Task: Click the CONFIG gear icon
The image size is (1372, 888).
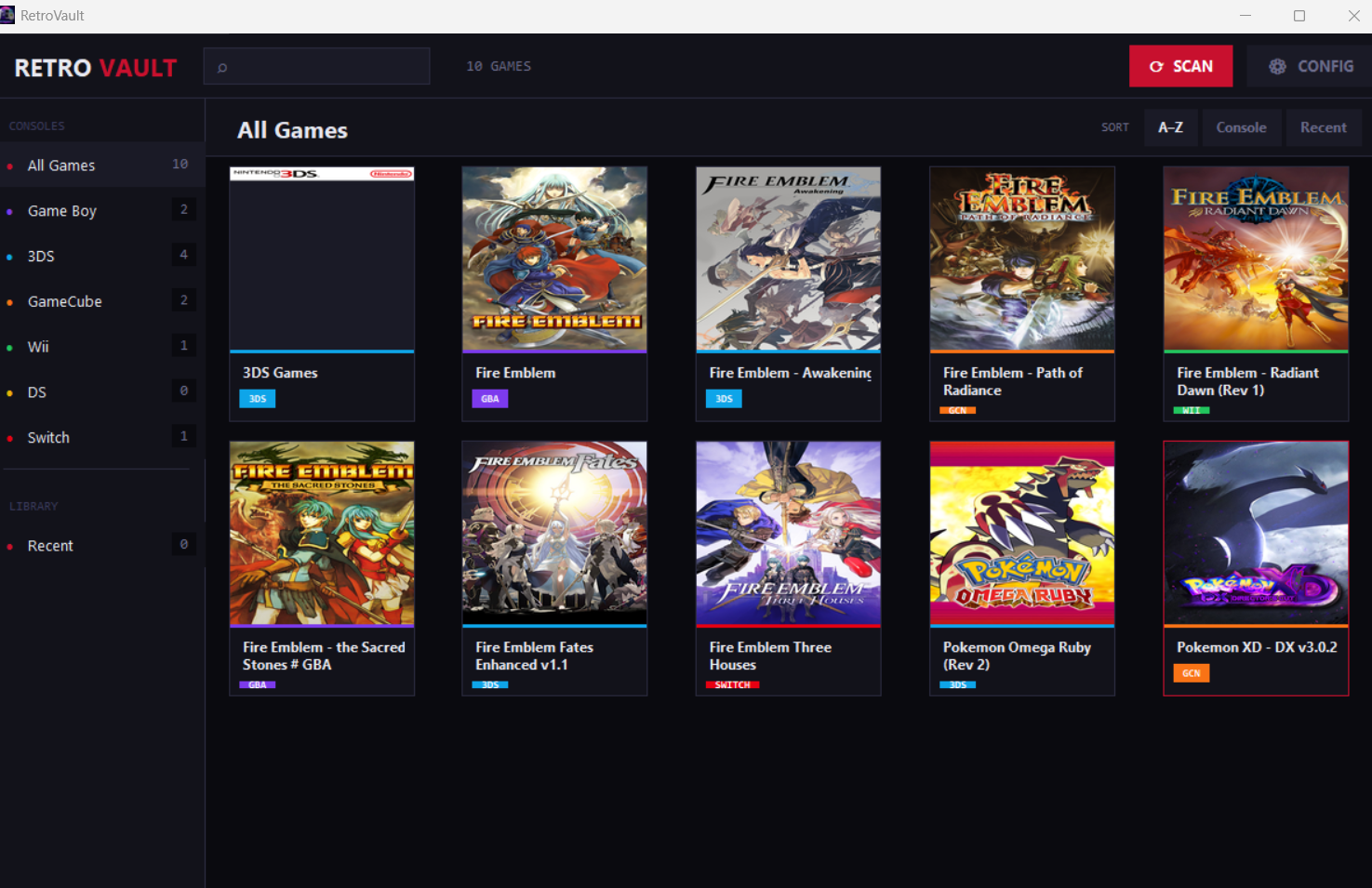Action: [1277, 67]
